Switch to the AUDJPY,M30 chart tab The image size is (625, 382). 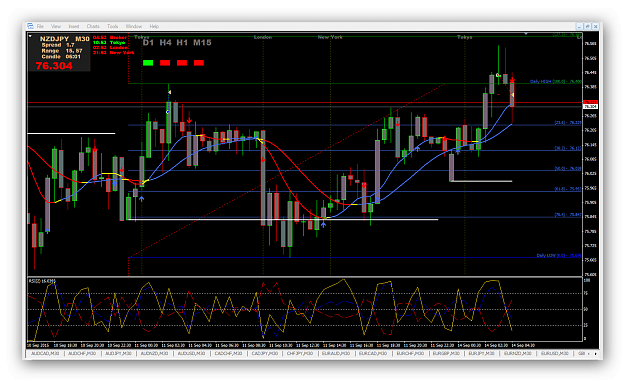[x=118, y=353]
